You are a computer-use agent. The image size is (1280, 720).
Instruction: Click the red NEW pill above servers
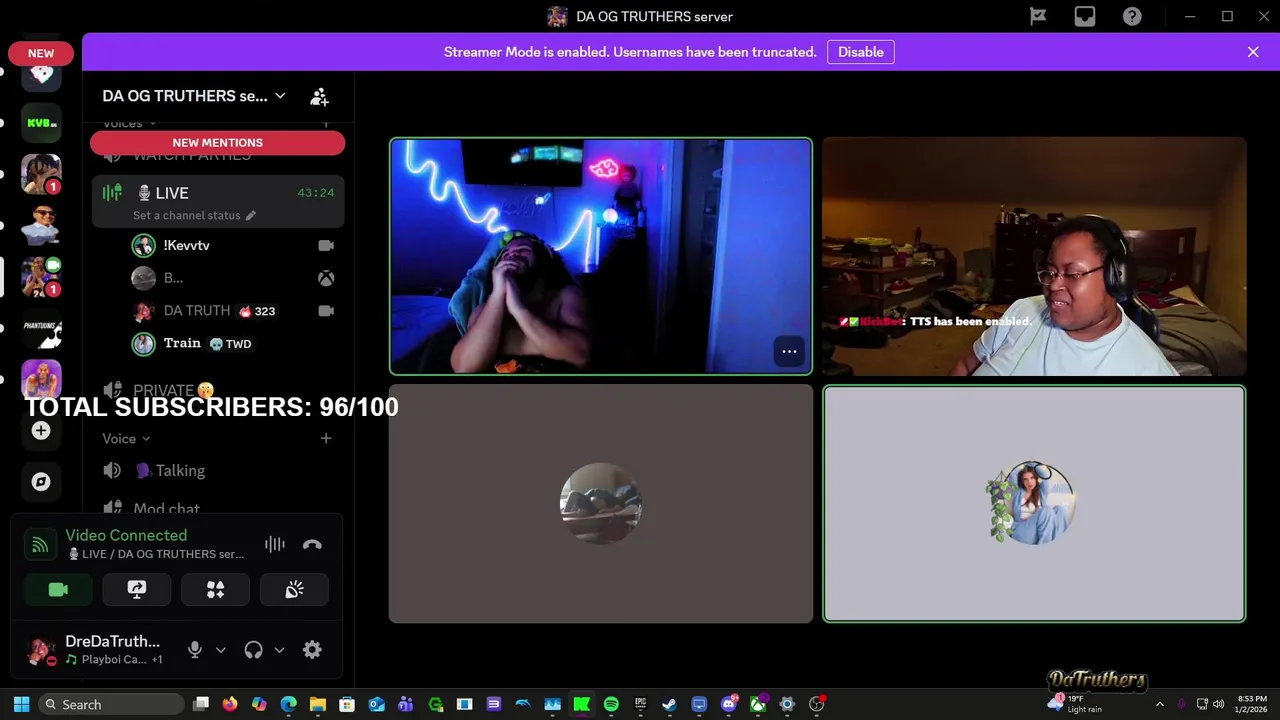(x=41, y=53)
